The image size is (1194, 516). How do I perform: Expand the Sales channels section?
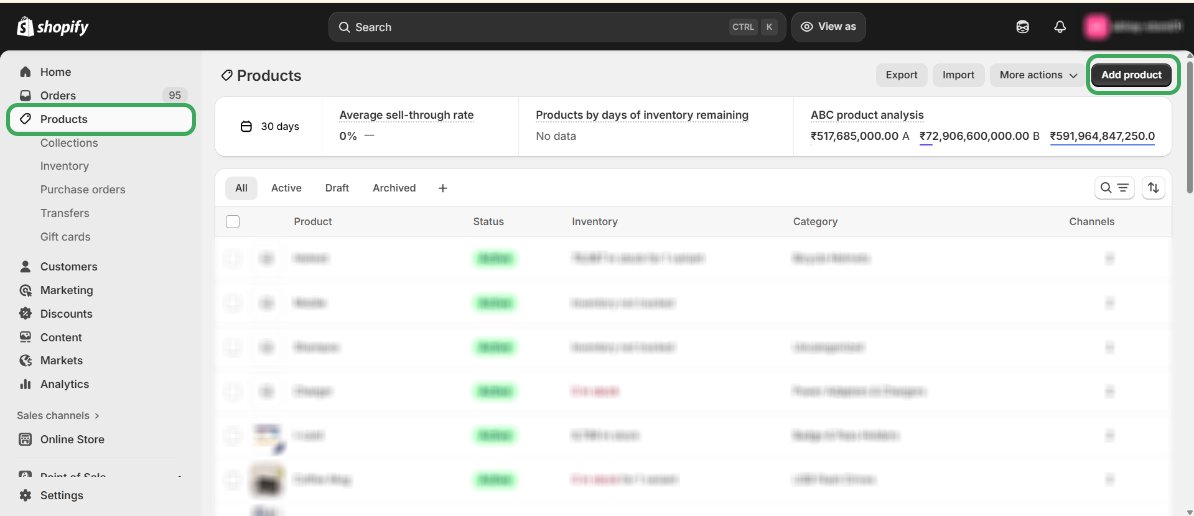(x=58, y=415)
